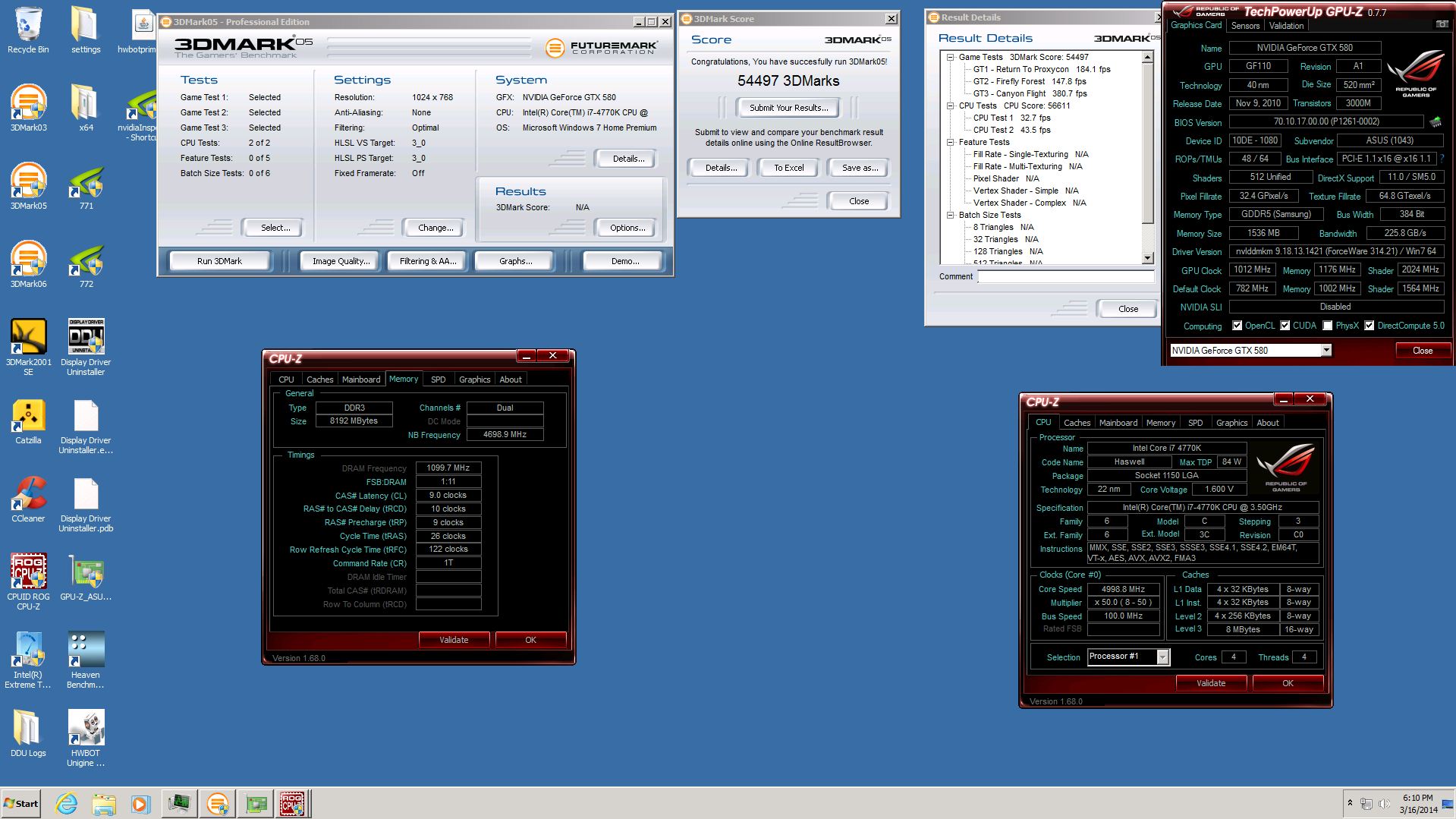Open SPD tab in memory CPU-Z window
1456x819 pixels.
tap(438, 380)
